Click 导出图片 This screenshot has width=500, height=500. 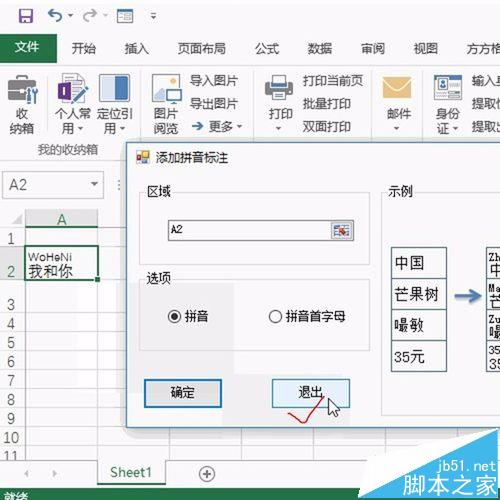tap(214, 104)
